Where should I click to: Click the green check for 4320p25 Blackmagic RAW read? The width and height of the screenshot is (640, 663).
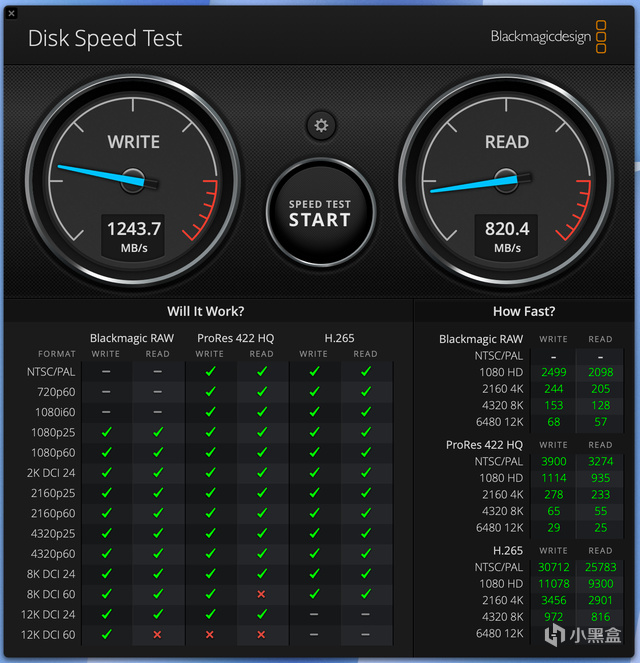pos(158,533)
